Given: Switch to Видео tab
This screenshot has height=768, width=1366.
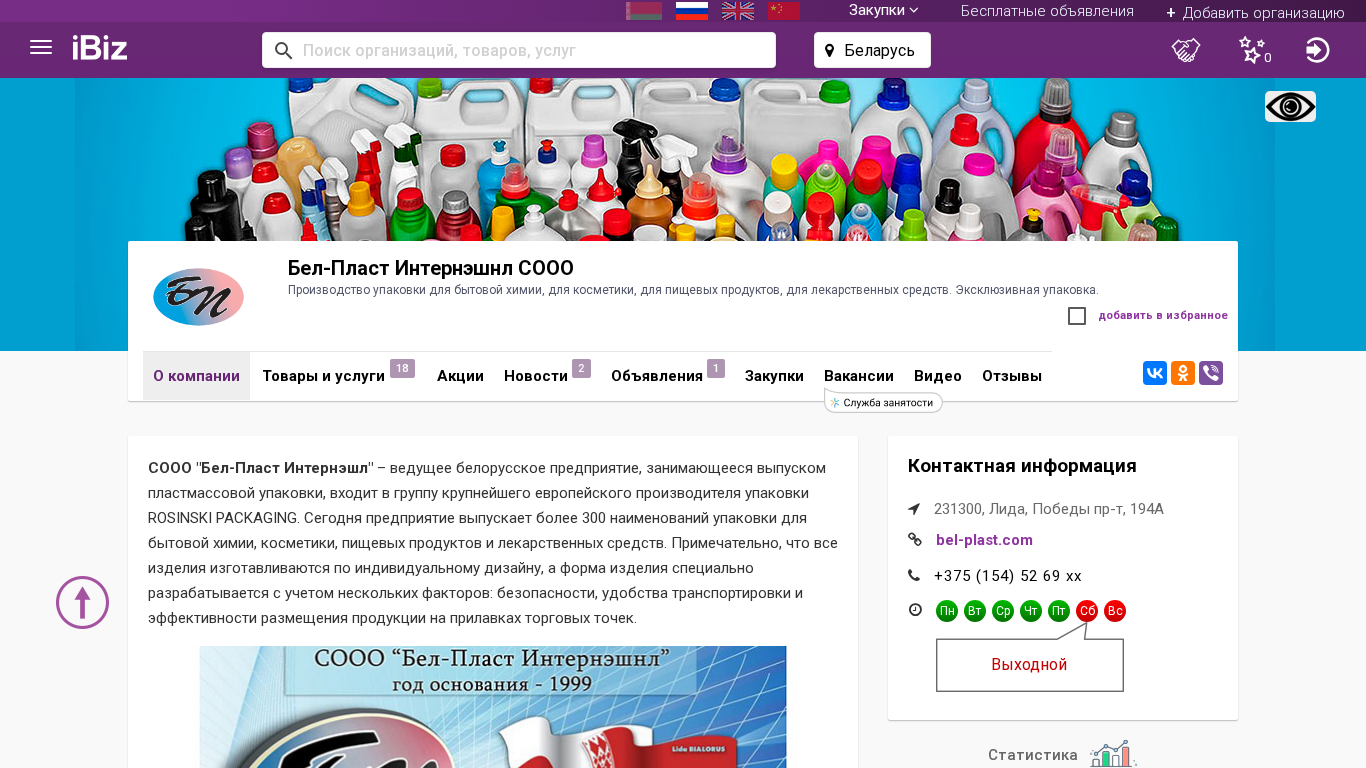Looking at the screenshot, I should coord(938,376).
